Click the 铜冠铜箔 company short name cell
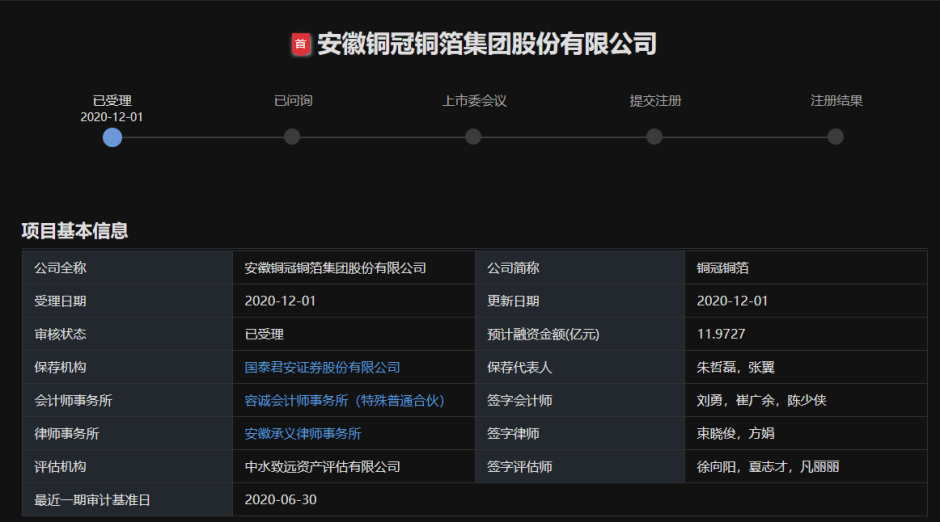Image resolution: width=940 pixels, height=523 pixels. click(722, 268)
